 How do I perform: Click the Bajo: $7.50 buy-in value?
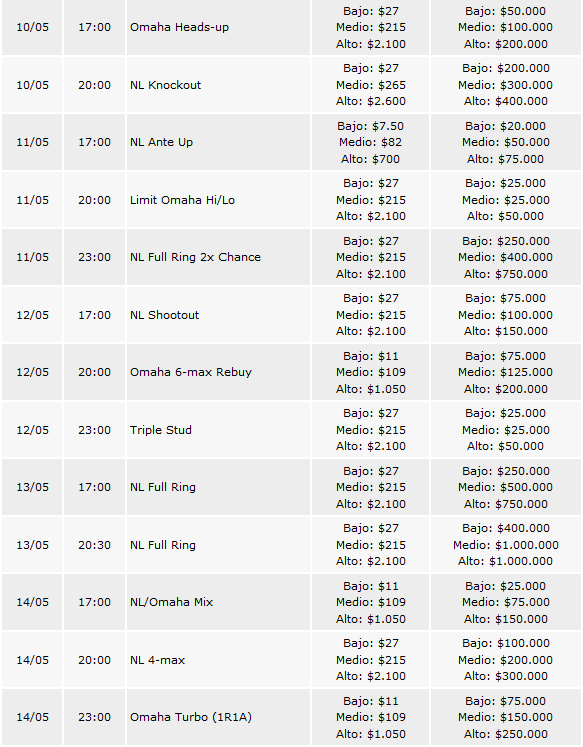click(371, 126)
